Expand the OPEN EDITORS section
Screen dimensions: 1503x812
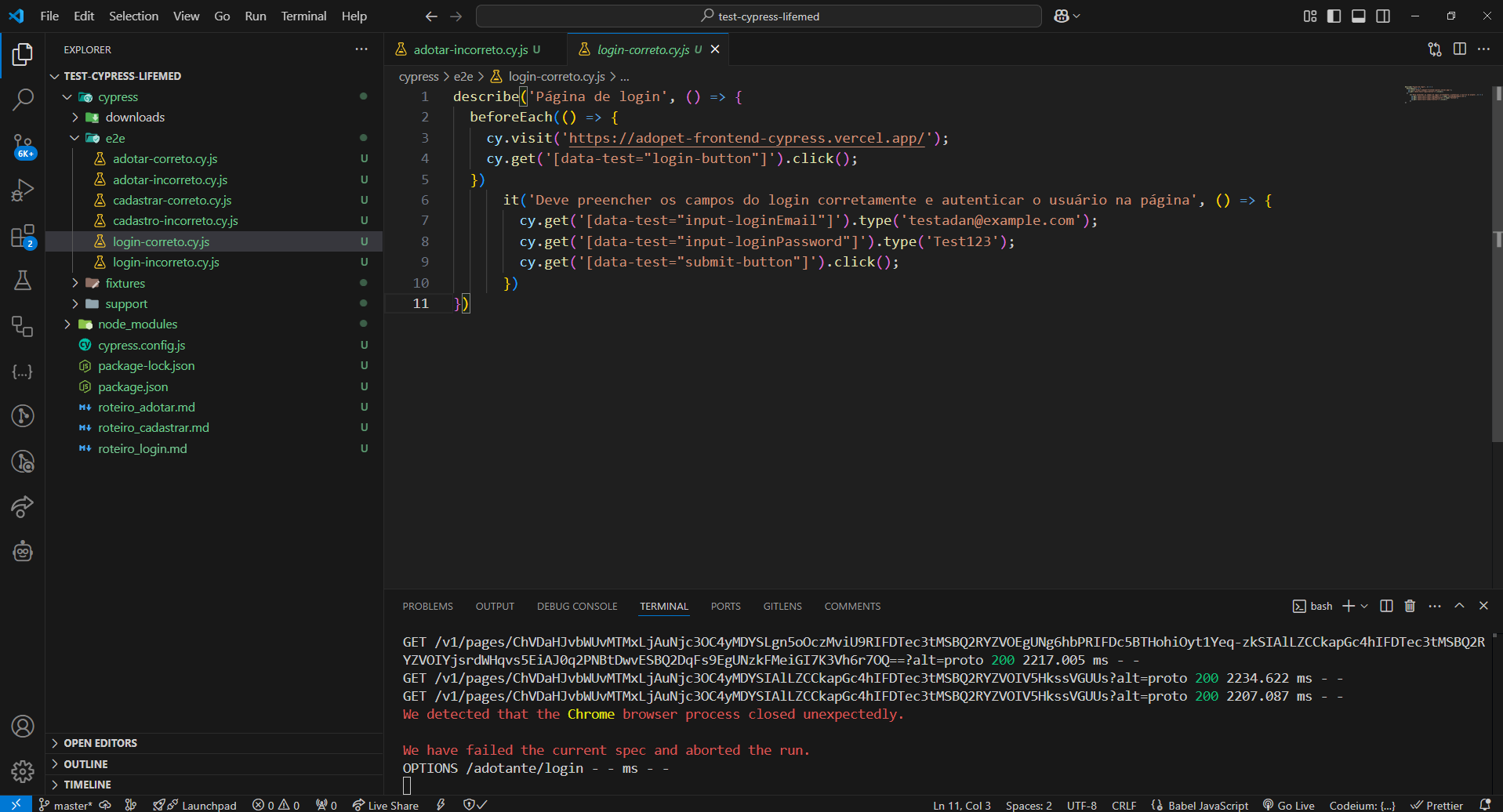(214, 743)
